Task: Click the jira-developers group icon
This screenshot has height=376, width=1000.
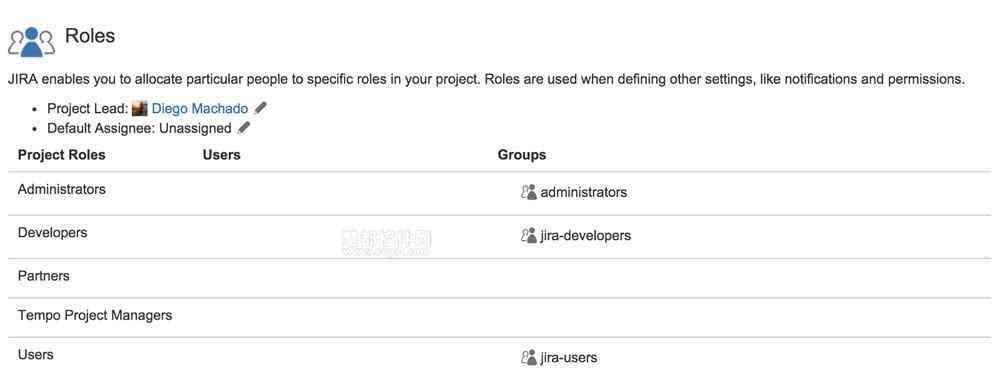Action: (x=529, y=235)
